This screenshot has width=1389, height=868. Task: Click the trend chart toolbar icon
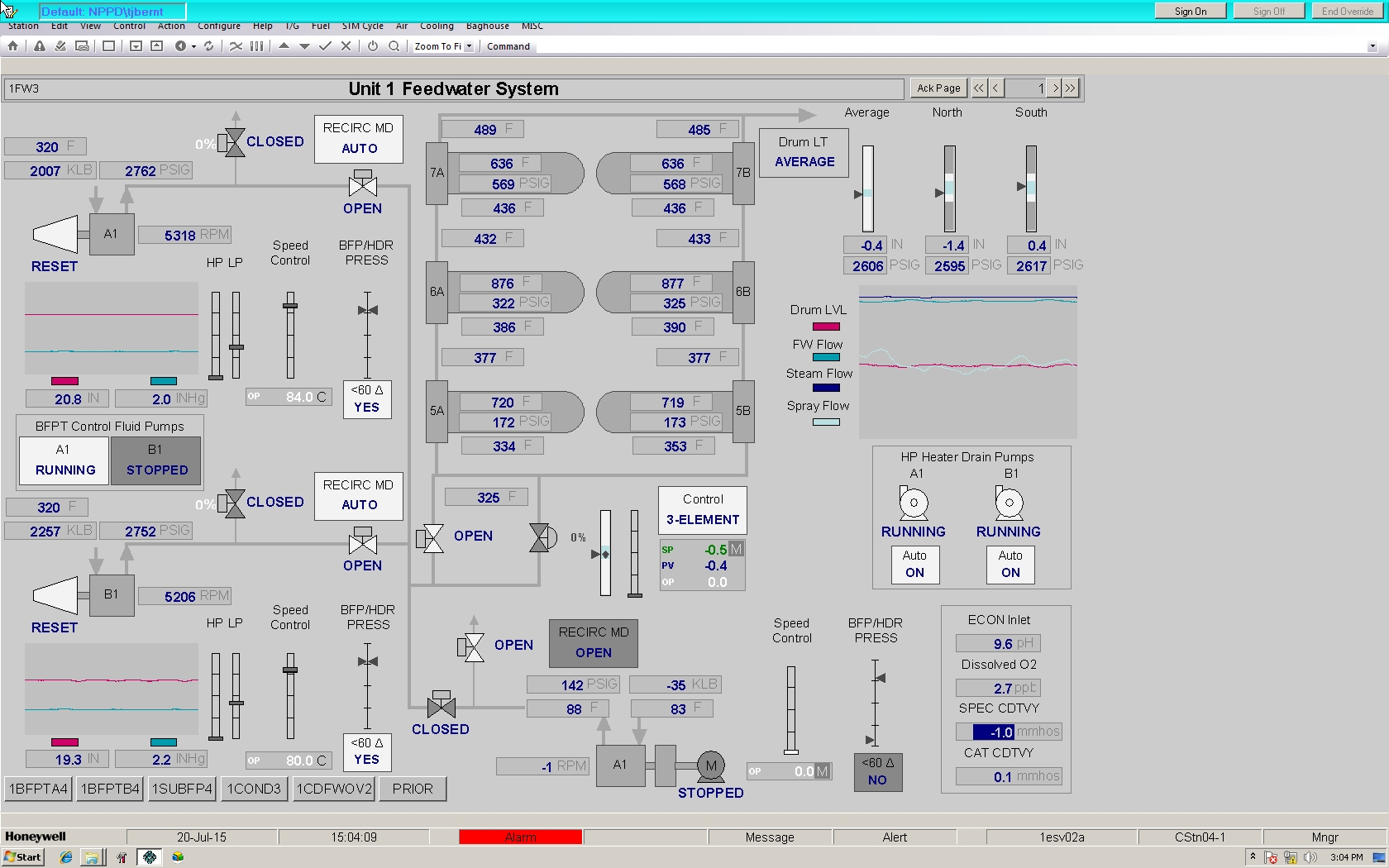pyautogui.click(x=236, y=46)
